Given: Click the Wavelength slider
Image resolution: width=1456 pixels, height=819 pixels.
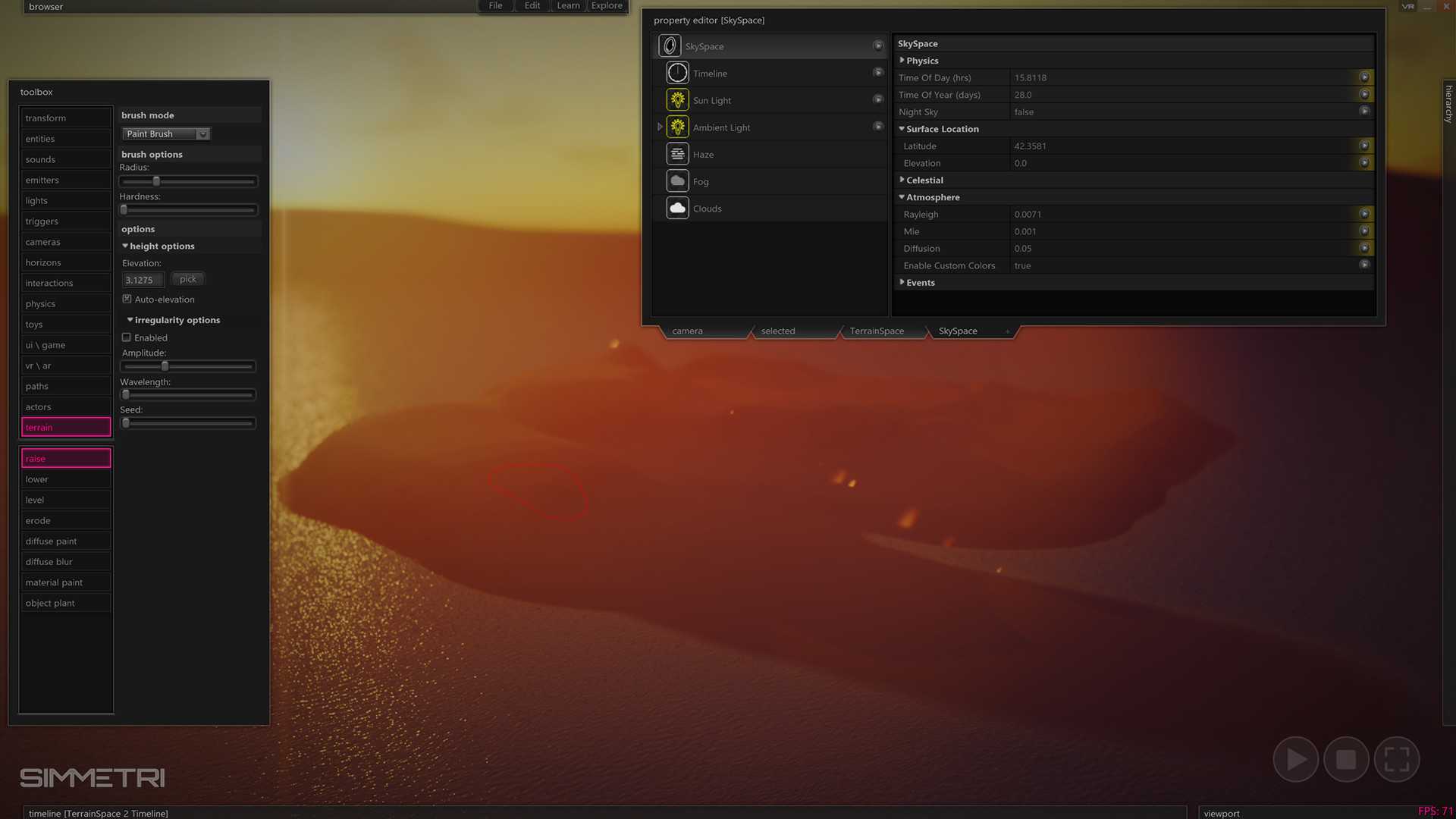Looking at the screenshot, I should 188,394.
